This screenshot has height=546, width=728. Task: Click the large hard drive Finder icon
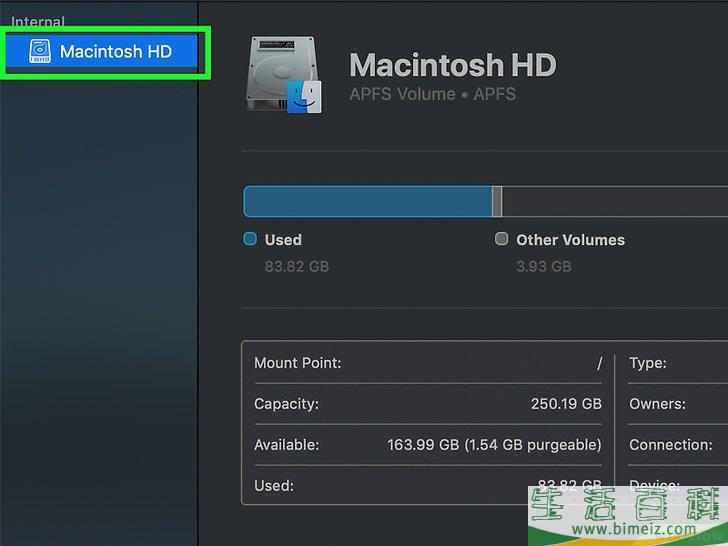tap(284, 75)
